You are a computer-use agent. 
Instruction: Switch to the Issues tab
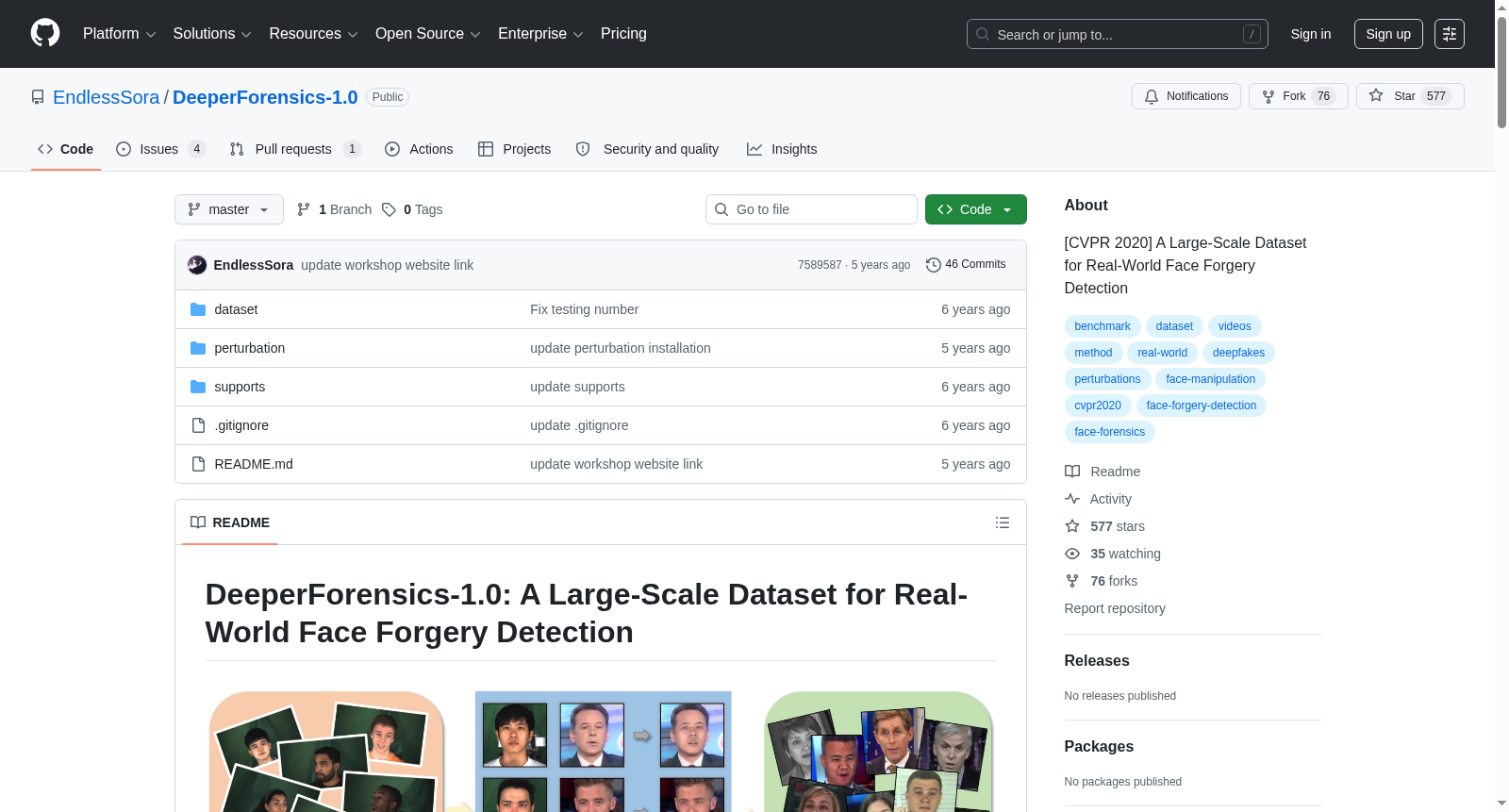click(x=160, y=149)
